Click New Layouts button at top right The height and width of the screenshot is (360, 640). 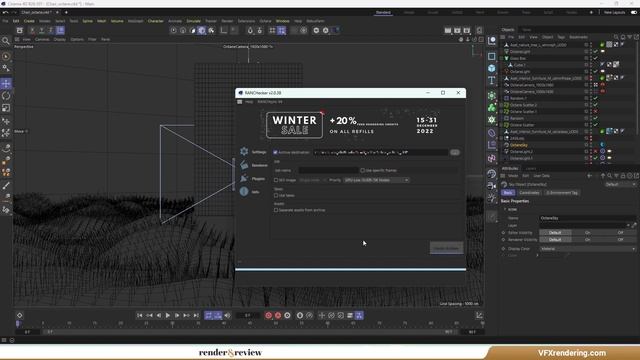[x=614, y=13]
